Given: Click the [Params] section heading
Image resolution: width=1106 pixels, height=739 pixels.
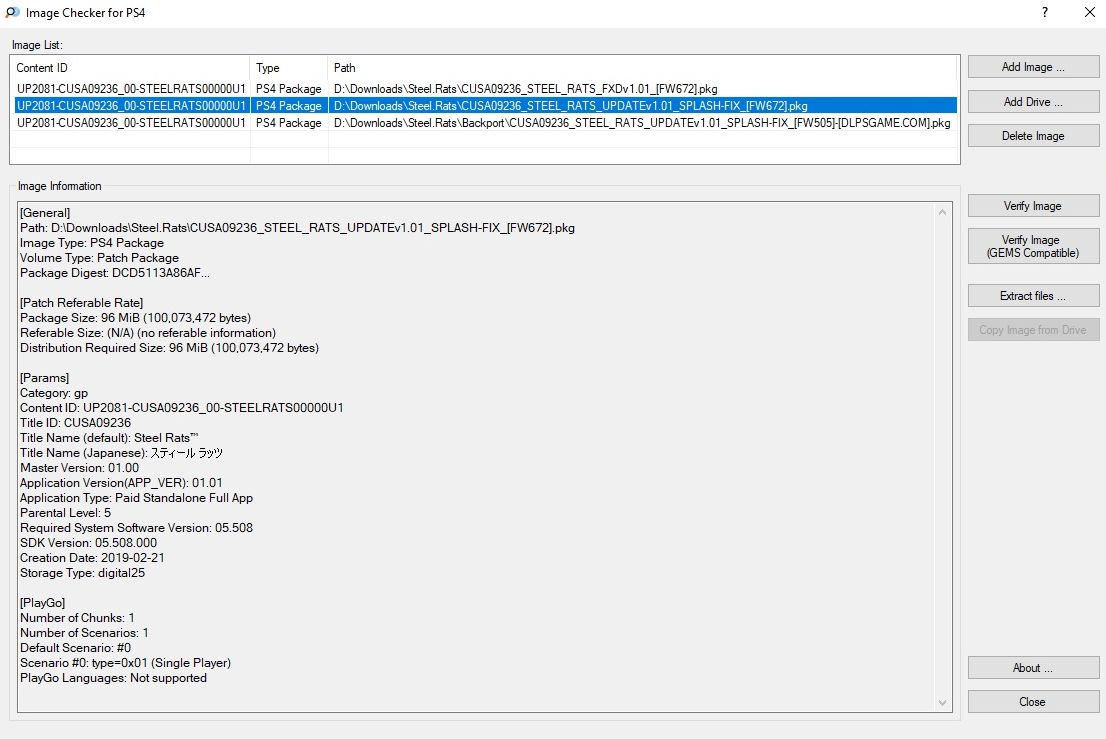Looking at the screenshot, I should click(x=44, y=377).
